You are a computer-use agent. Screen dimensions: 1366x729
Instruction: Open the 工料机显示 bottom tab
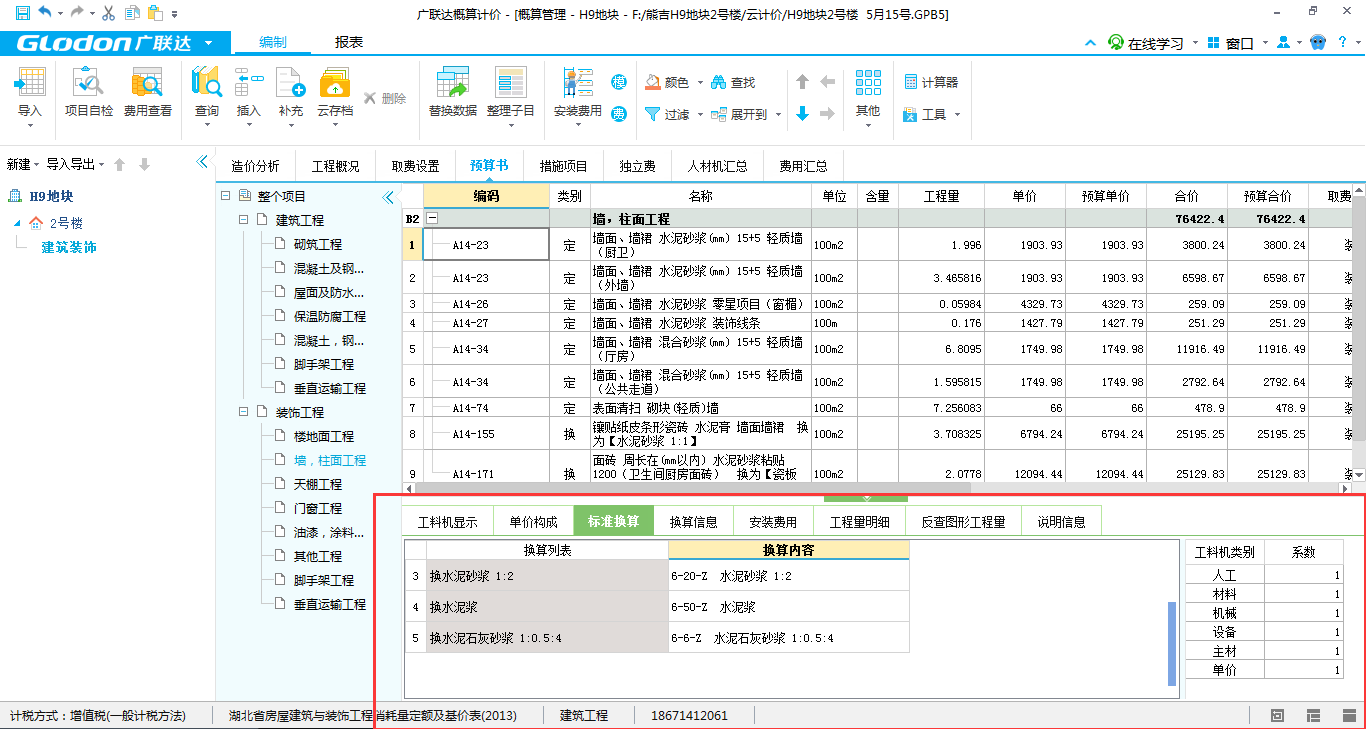447,522
